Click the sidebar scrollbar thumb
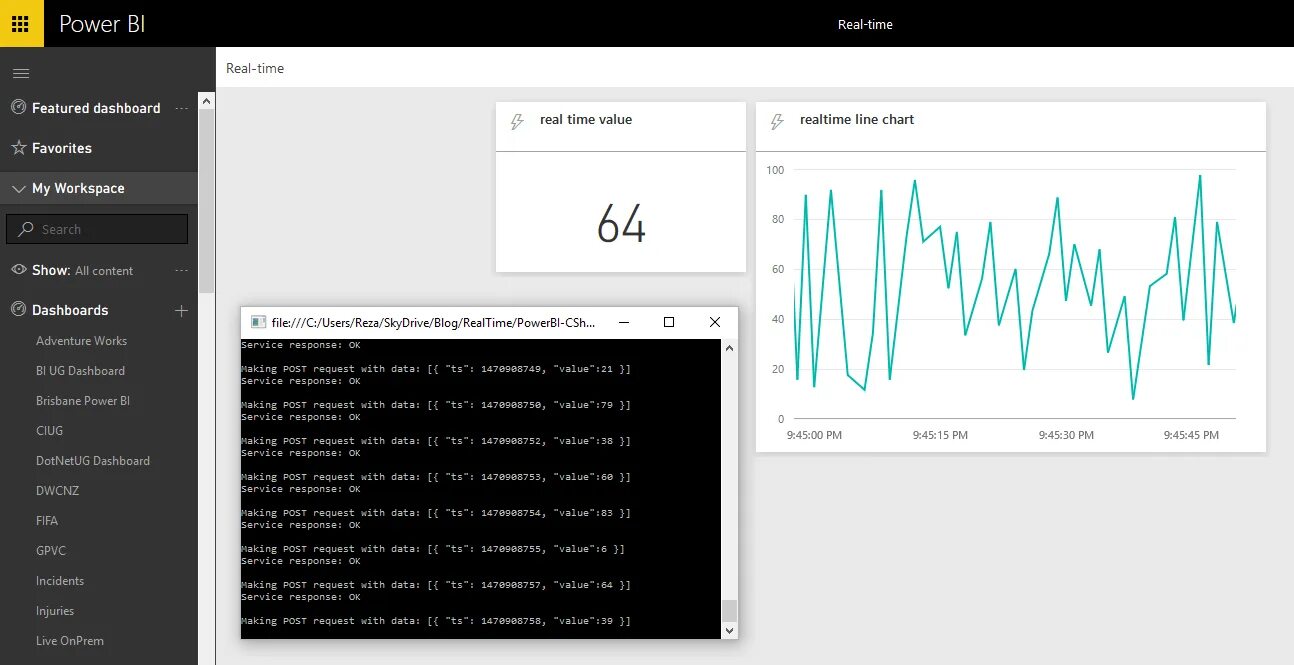The height and width of the screenshot is (665, 1294). click(206, 200)
